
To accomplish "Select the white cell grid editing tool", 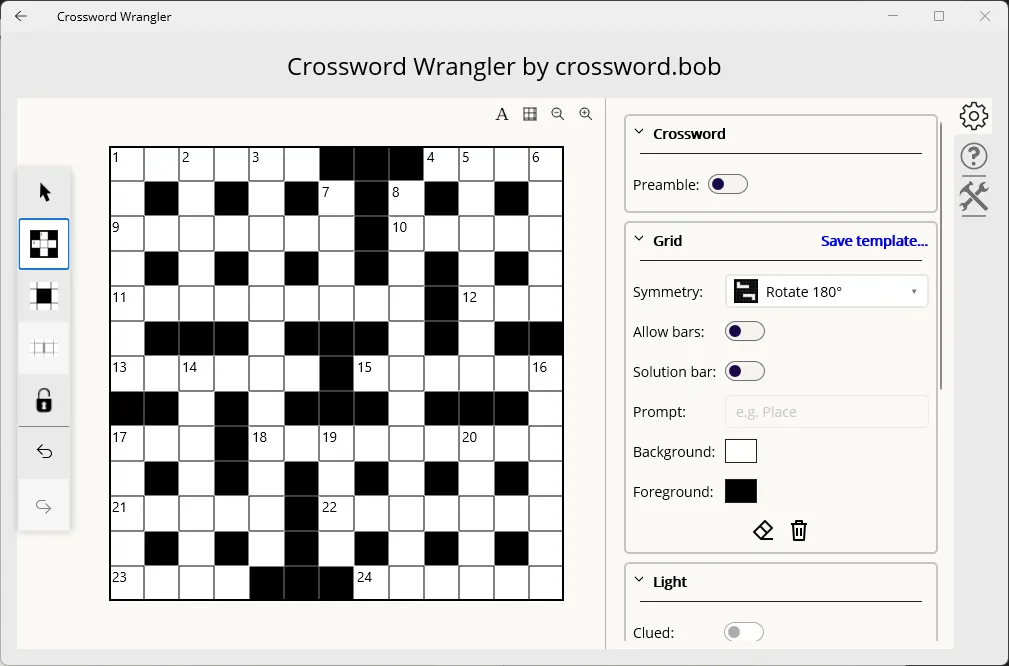I will [x=44, y=244].
